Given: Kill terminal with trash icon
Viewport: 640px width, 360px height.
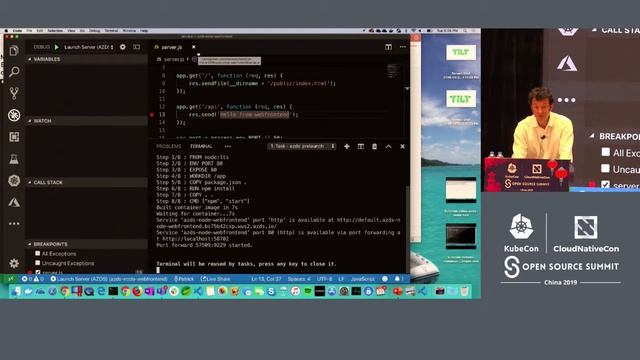Looking at the screenshot, I should coord(374,146).
